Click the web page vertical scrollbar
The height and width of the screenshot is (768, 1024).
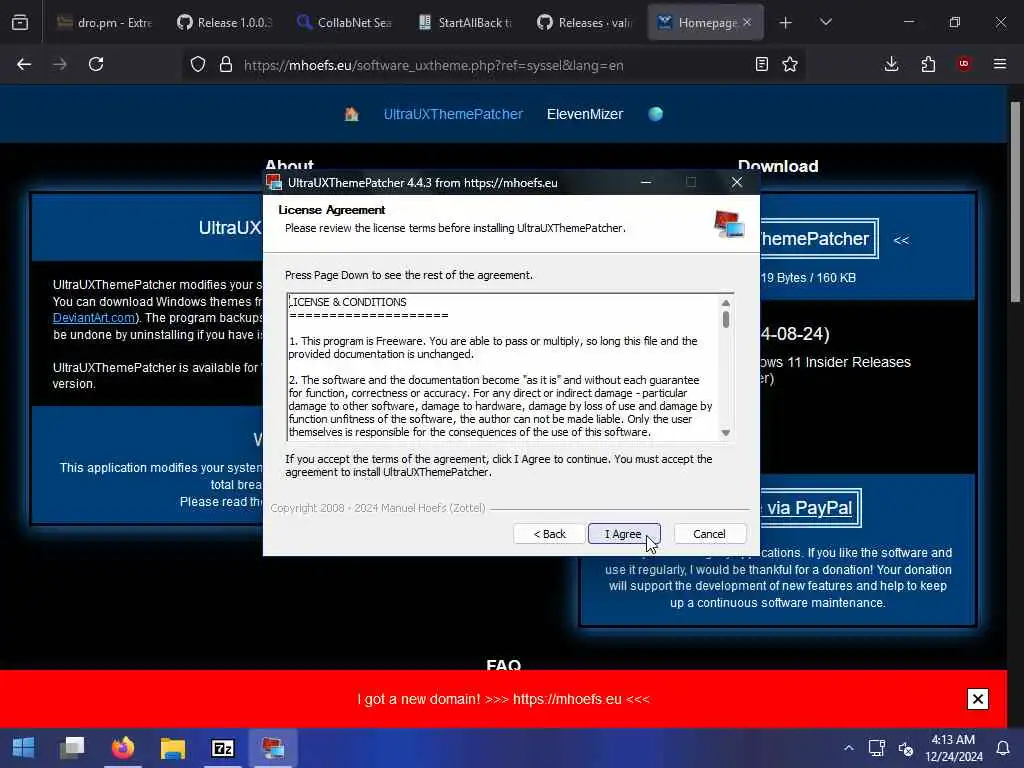1015,202
